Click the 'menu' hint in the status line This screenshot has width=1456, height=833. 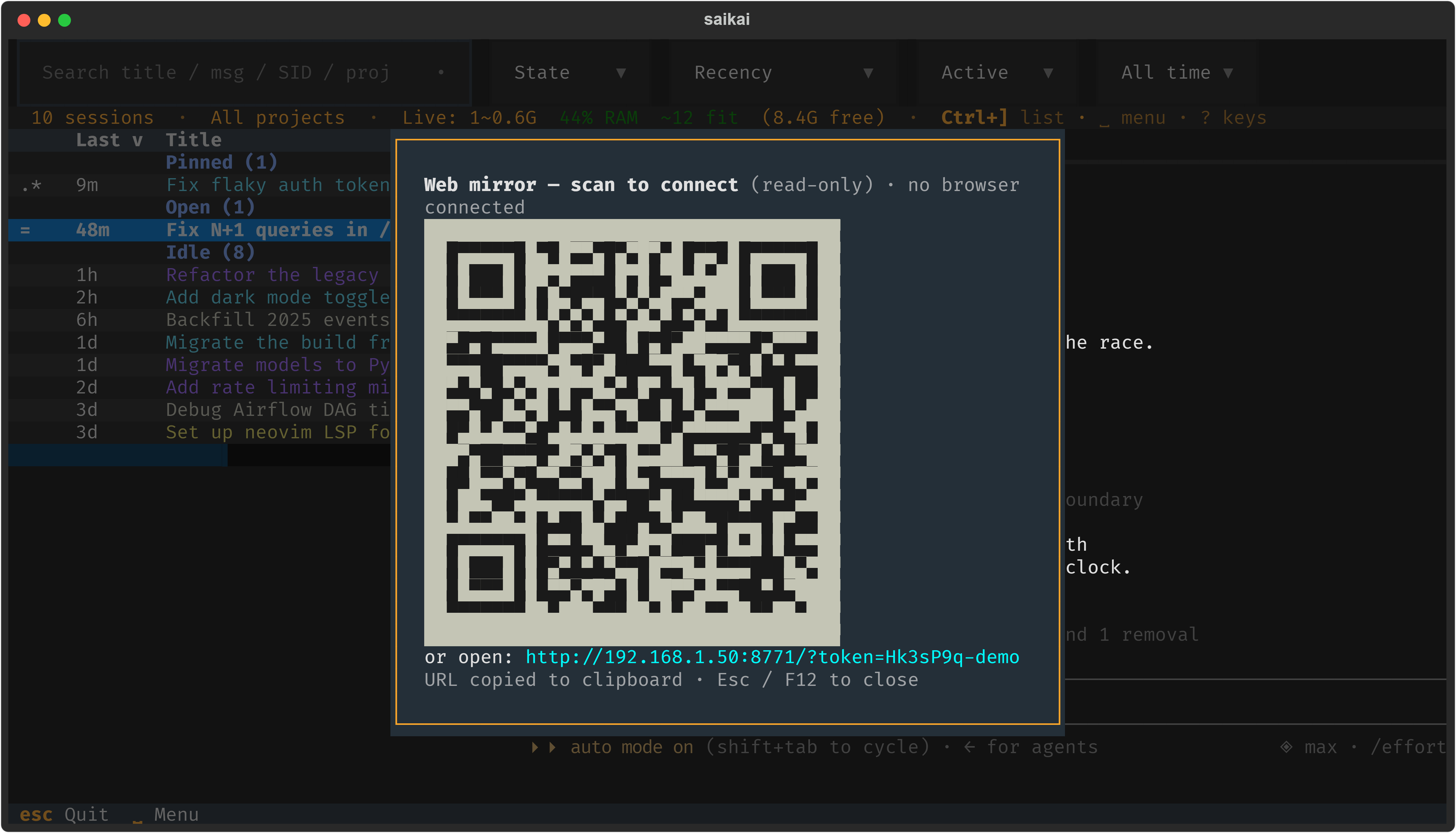(1133, 118)
